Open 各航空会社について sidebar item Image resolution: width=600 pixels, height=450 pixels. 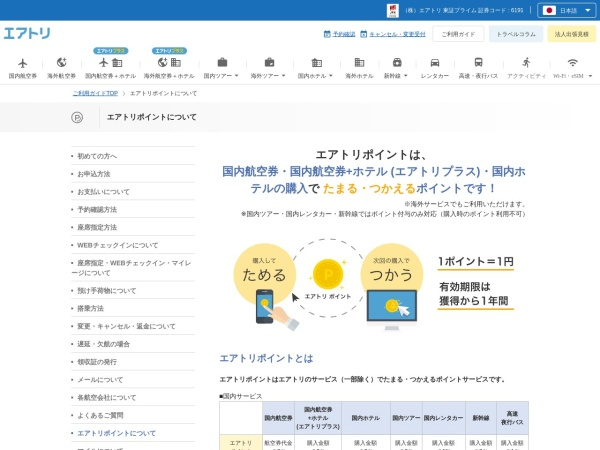pyautogui.click(x=133, y=397)
